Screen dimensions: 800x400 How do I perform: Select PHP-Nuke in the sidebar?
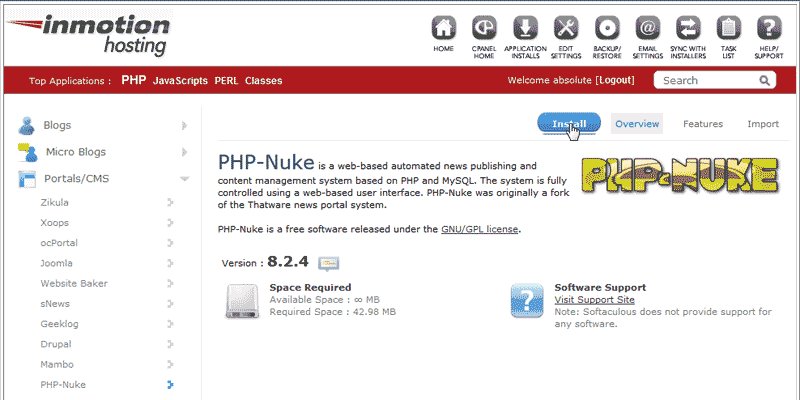(x=63, y=385)
